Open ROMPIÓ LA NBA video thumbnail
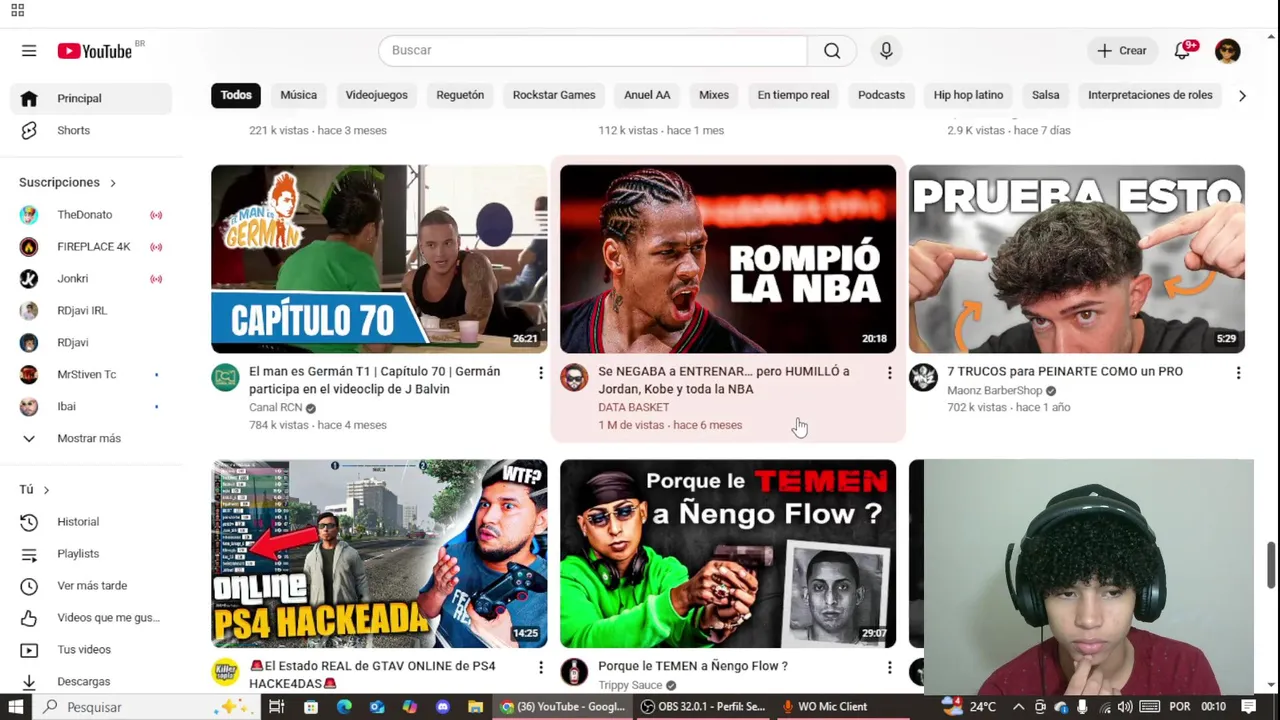Image resolution: width=1280 pixels, height=720 pixels. point(728,259)
